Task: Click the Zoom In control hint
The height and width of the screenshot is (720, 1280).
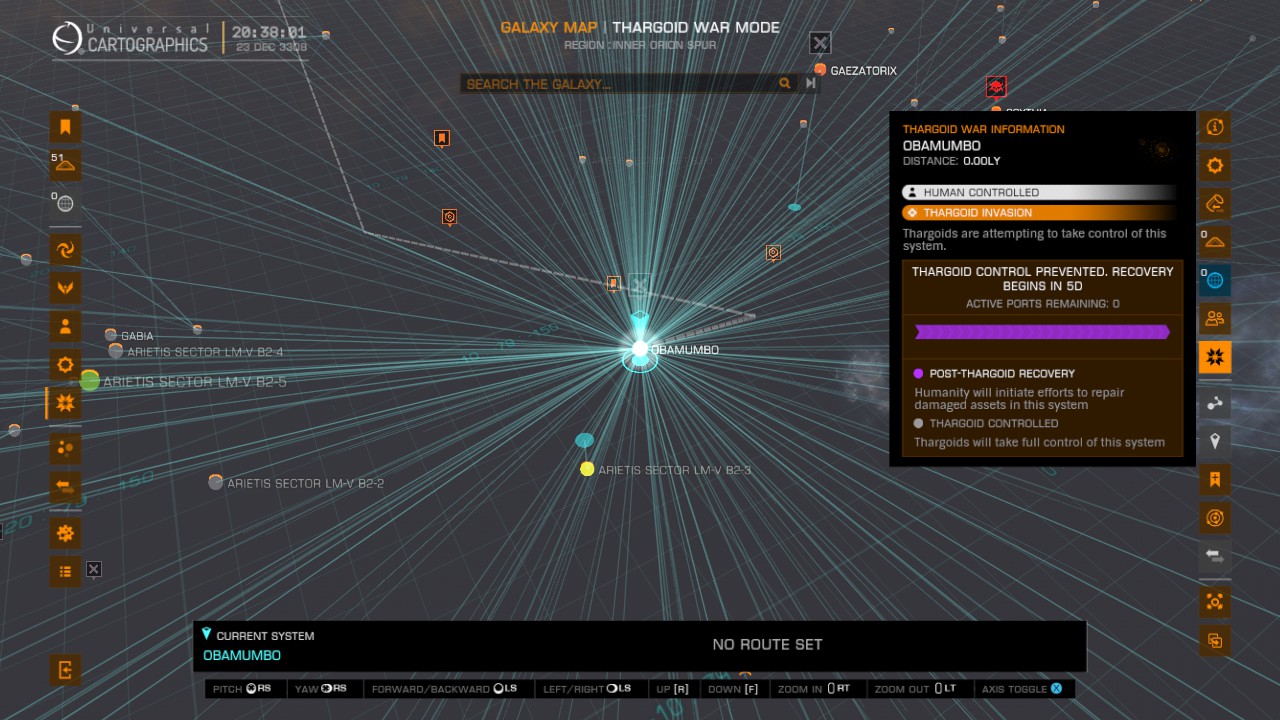Action: 816,689
